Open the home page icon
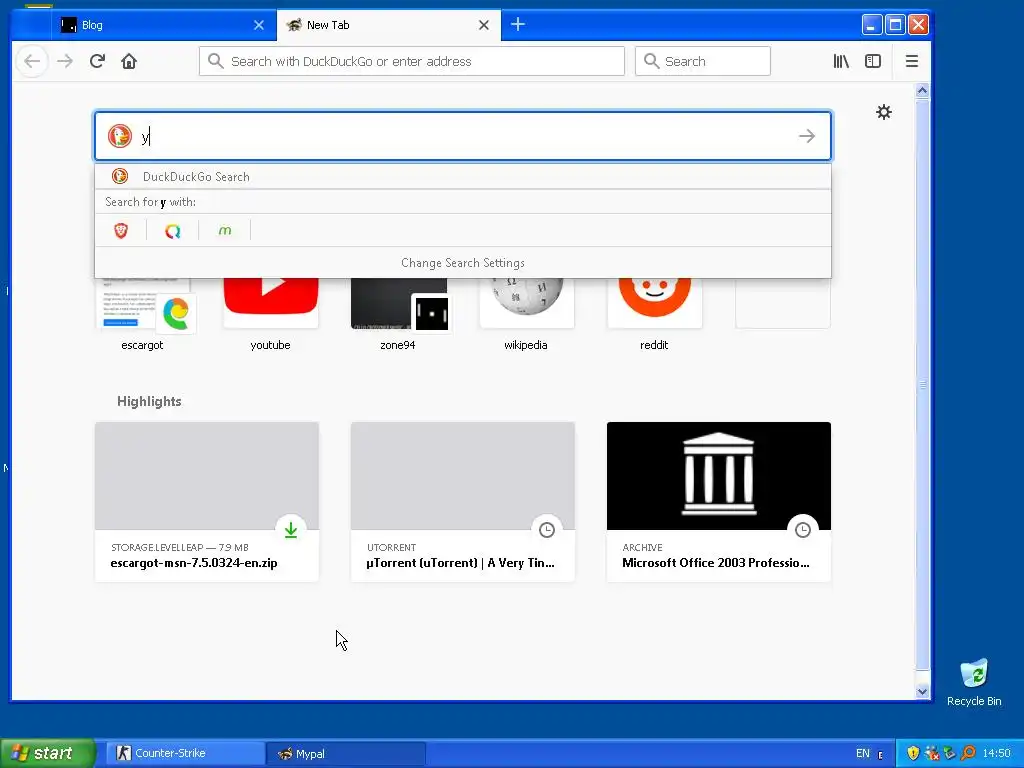This screenshot has width=1024, height=768. point(129,61)
